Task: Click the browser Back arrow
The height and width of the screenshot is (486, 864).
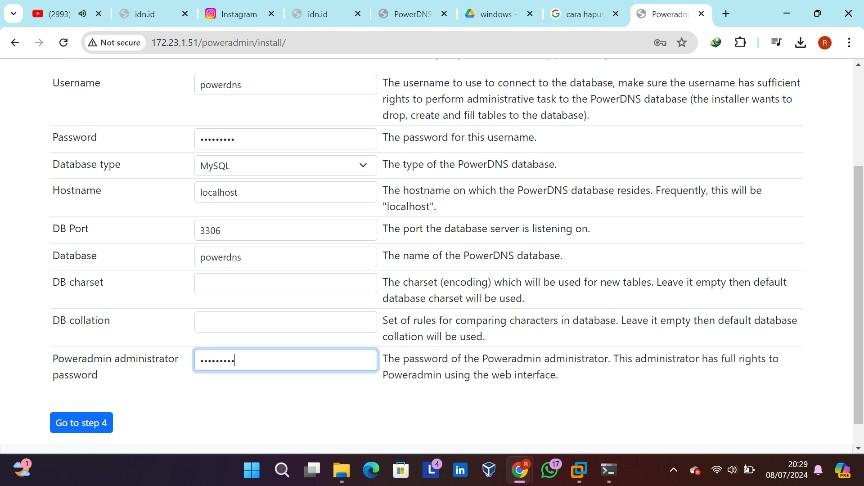Action: [15, 42]
